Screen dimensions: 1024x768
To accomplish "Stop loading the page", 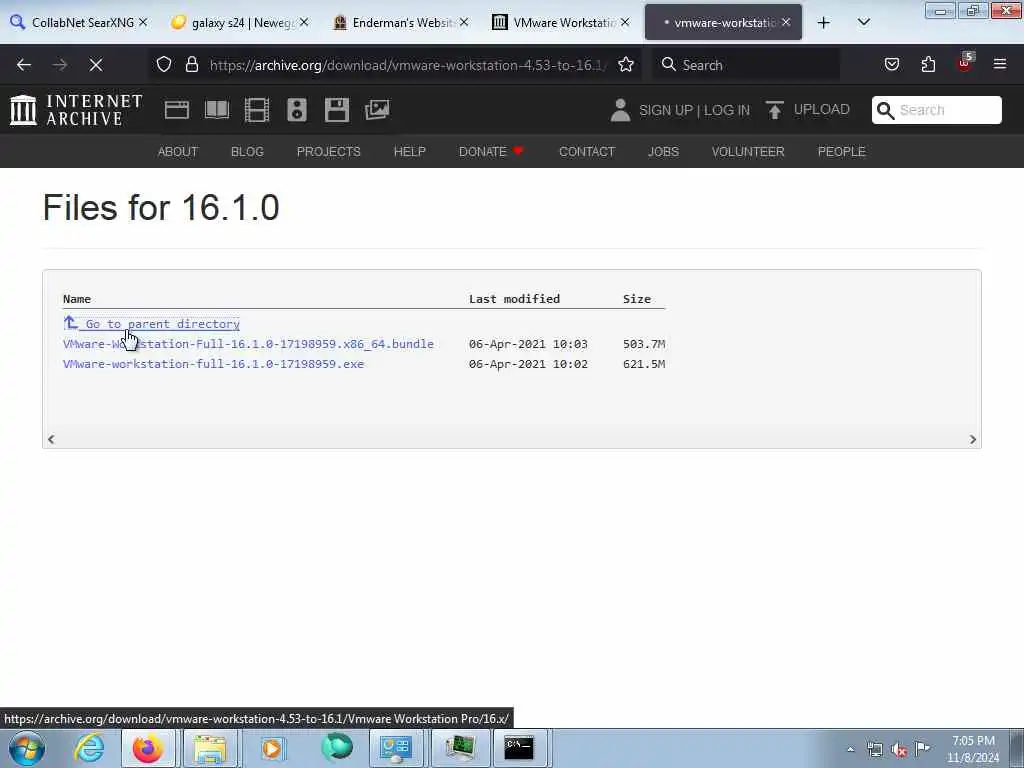I will [96, 65].
